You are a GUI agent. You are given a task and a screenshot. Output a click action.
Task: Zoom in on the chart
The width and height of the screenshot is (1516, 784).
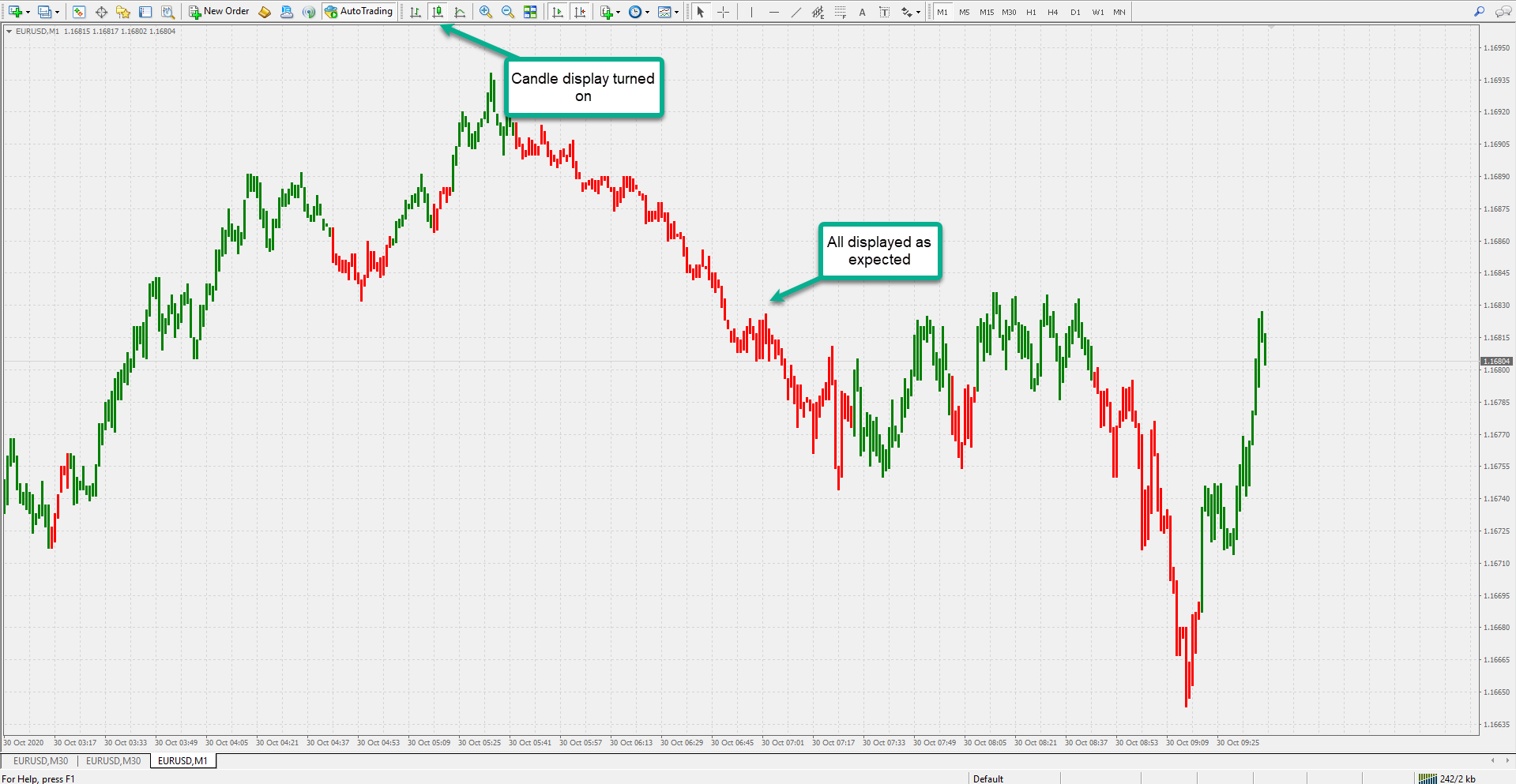click(486, 11)
